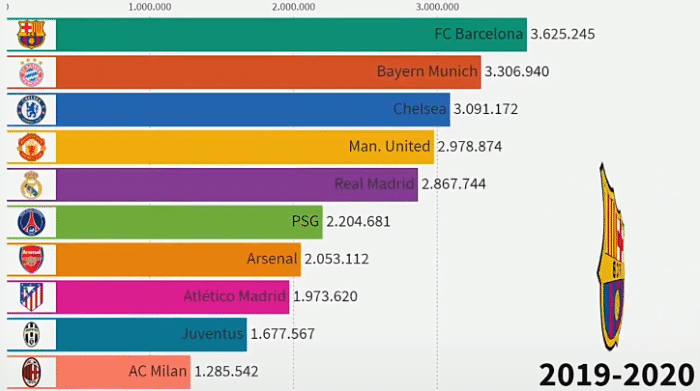Click the 2.000.000 axis tick label
This screenshot has height=391, width=700.
pos(293,7)
